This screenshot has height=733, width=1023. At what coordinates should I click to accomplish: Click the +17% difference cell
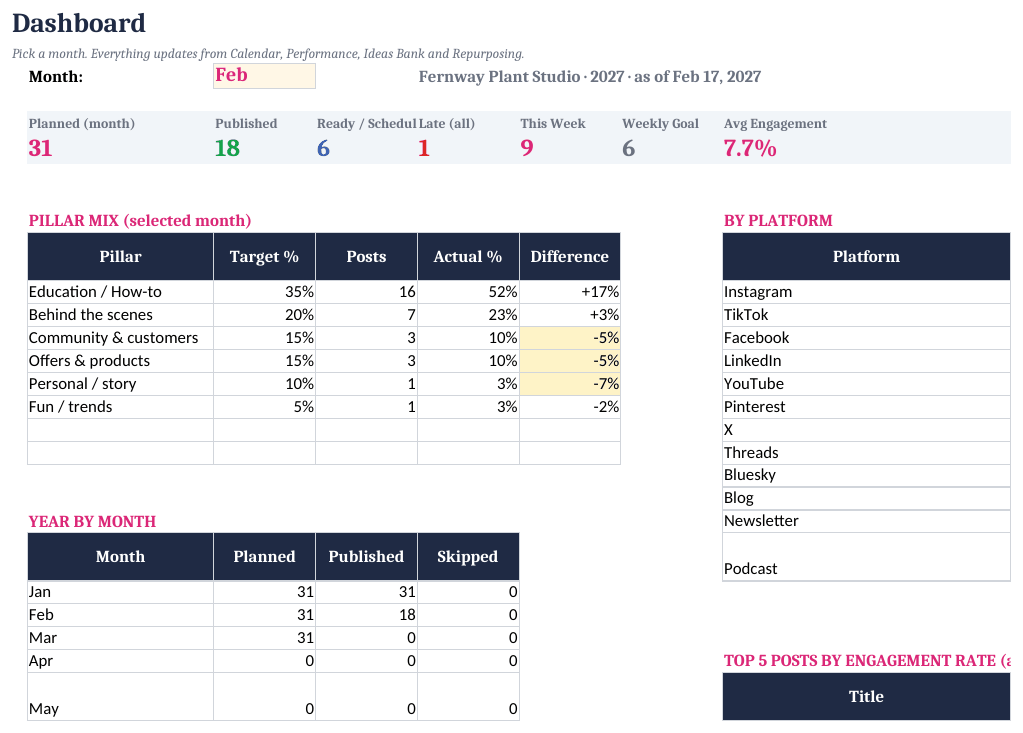[x=570, y=292]
